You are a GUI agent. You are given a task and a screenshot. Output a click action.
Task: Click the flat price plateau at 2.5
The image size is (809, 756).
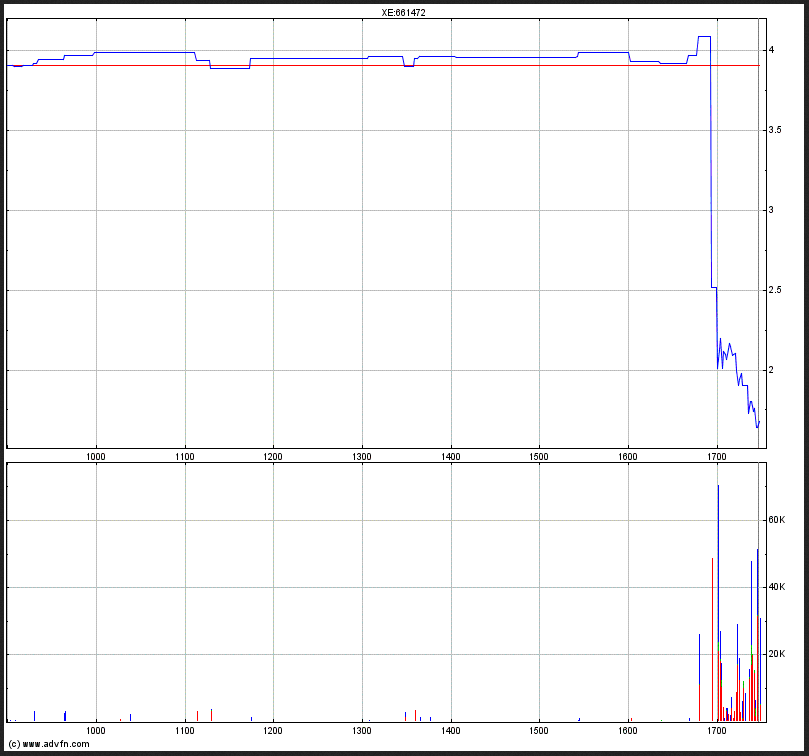pyautogui.click(x=714, y=287)
